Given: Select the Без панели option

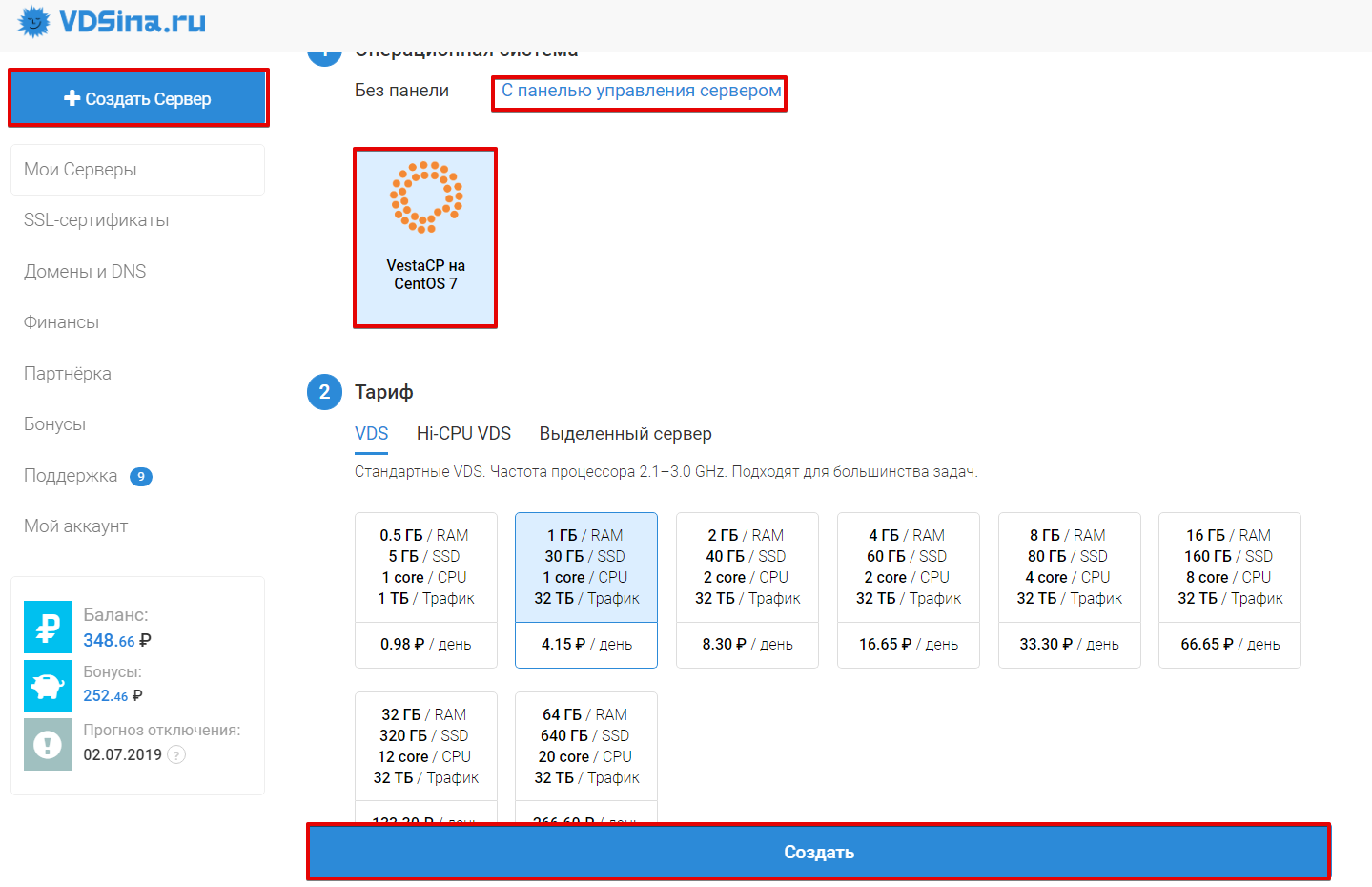Looking at the screenshot, I should 401,91.
